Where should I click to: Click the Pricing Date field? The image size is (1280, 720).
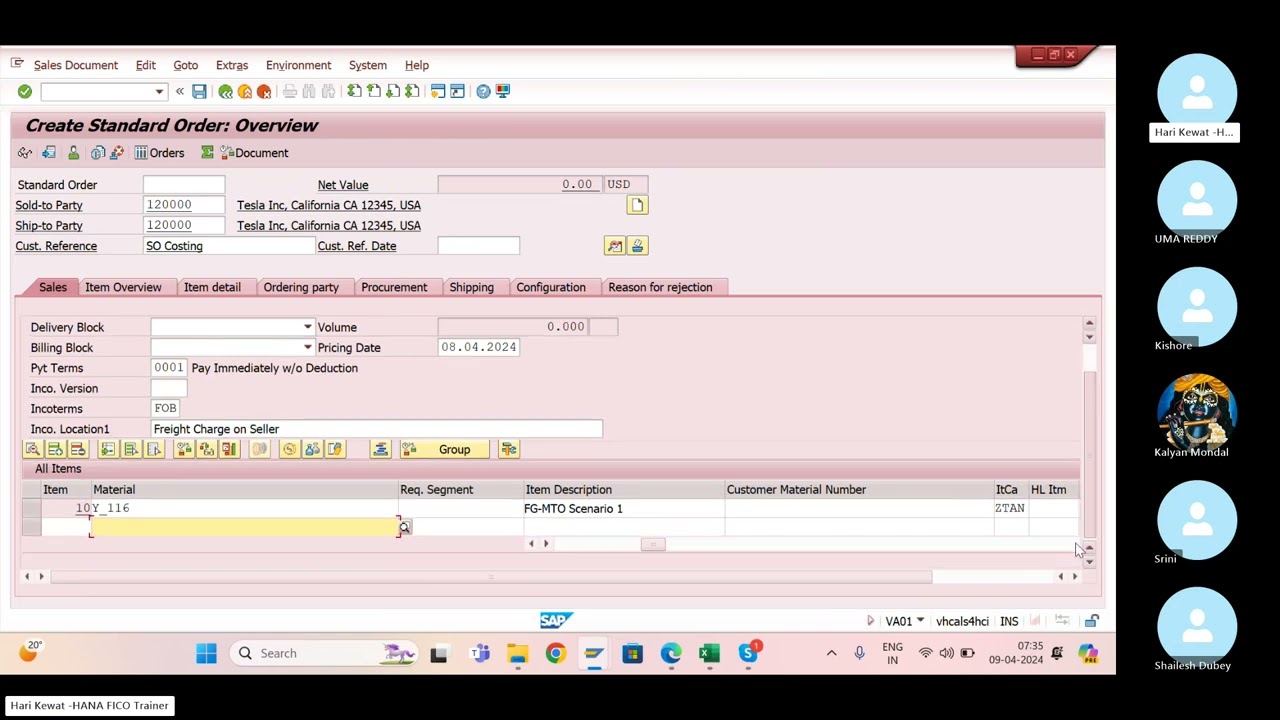click(478, 347)
